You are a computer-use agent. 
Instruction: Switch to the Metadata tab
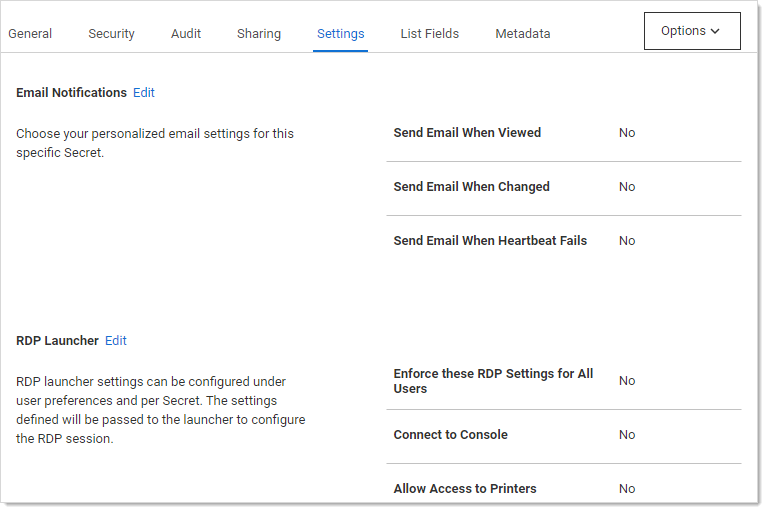click(522, 34)
